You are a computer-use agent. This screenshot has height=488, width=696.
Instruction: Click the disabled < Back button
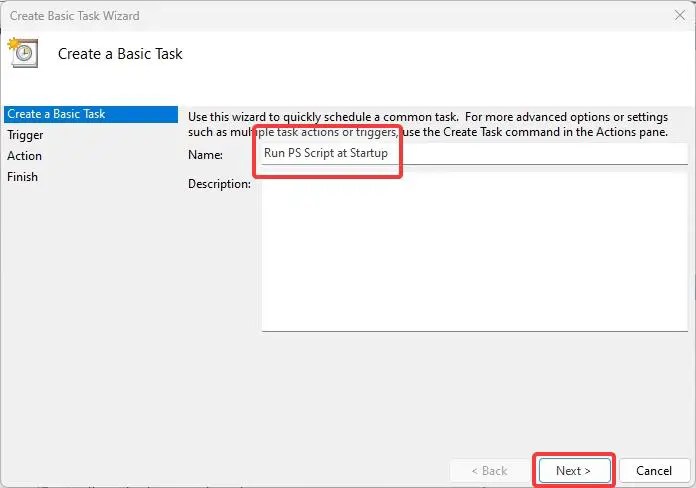point(490,471)
